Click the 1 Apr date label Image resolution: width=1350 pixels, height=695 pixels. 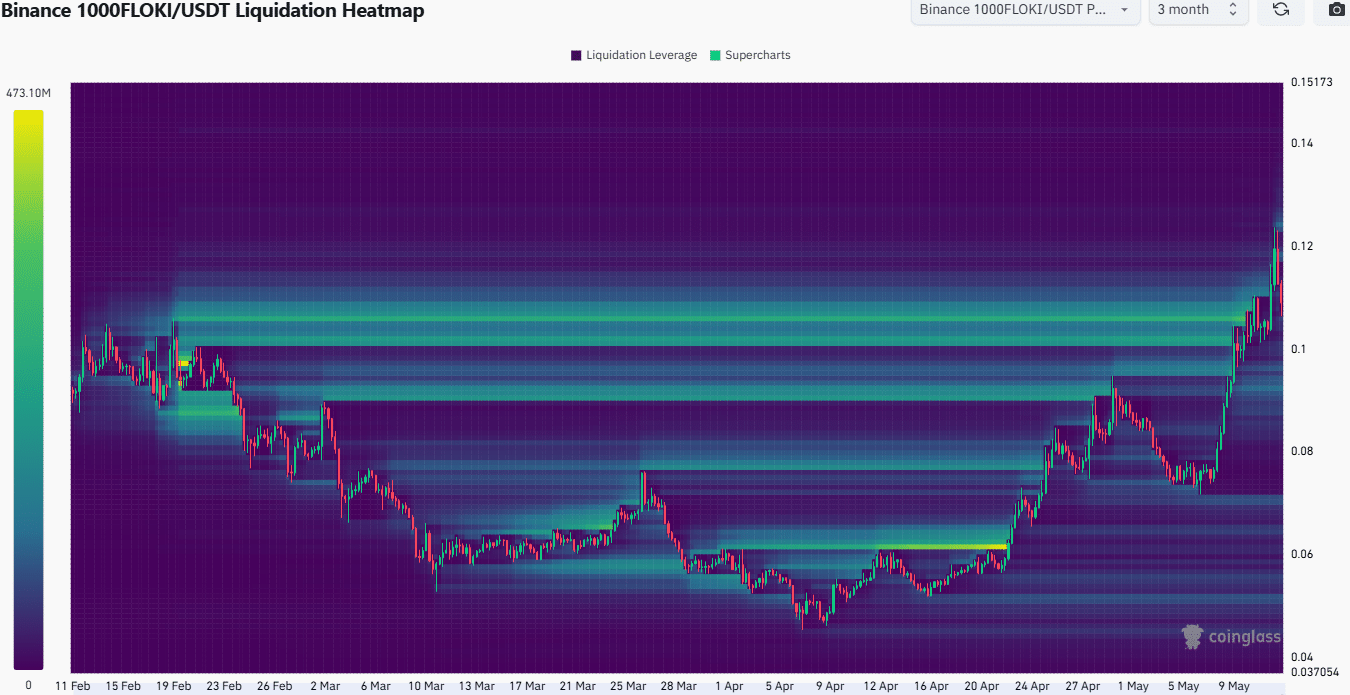point(730,686)
